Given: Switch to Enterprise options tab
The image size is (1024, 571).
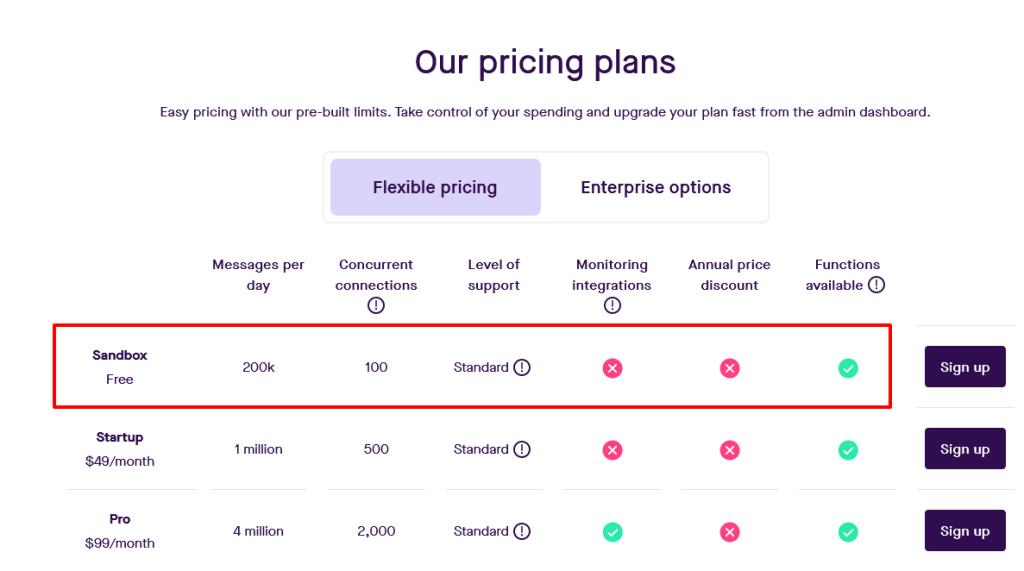Looking at the screenshot, I should pyautogui.click(x=655, y=187).
